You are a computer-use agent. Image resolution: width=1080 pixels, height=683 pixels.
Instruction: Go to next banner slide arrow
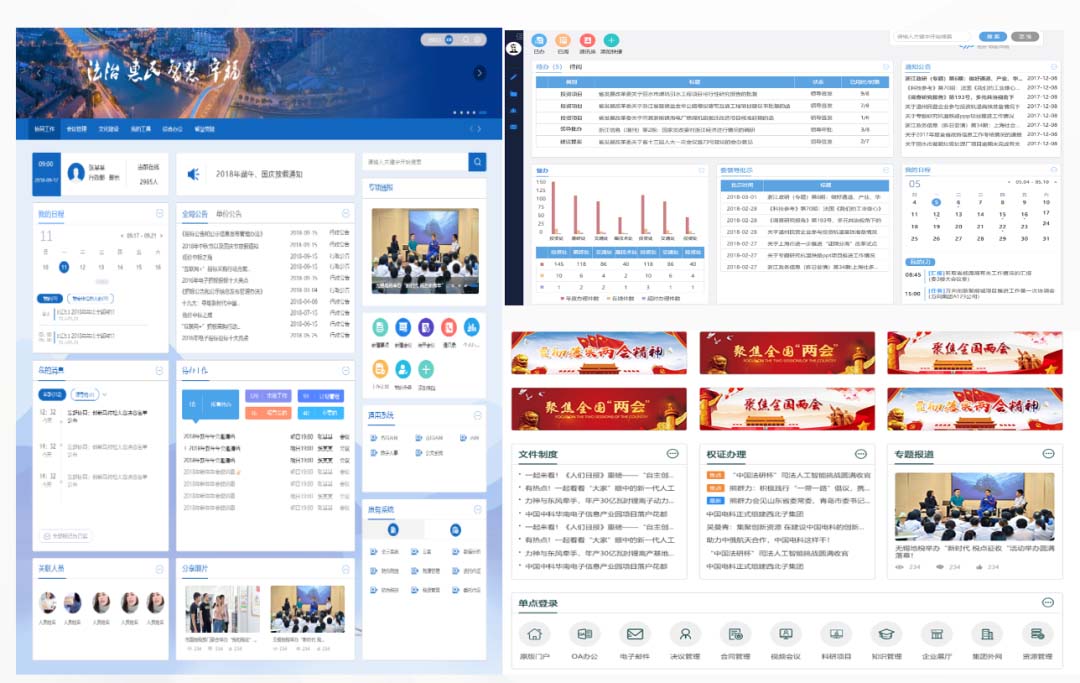click(479, 73)
